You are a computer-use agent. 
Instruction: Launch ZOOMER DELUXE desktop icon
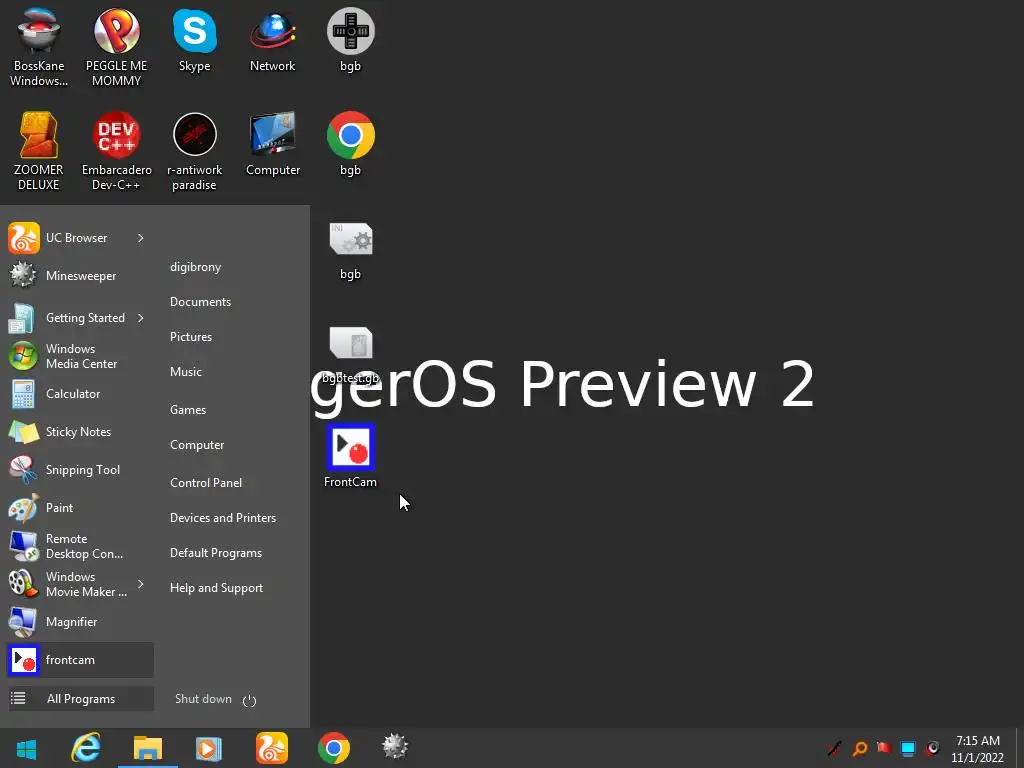(39, 152)
